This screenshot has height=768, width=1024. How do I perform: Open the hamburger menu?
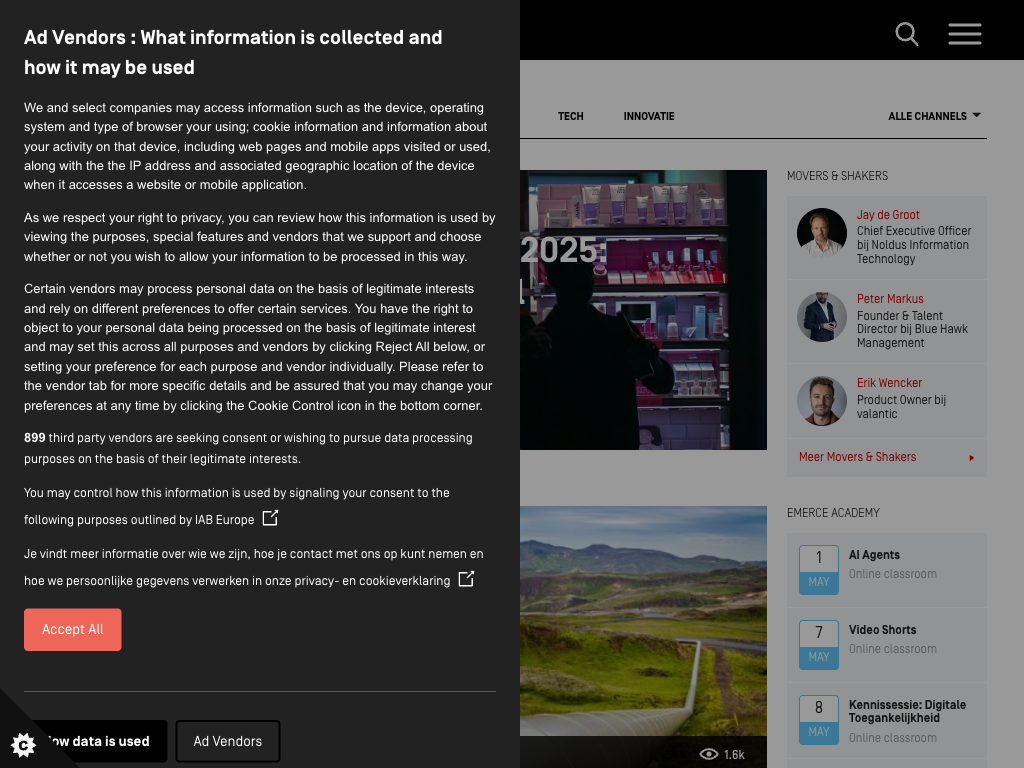click(x=964, y=34)
